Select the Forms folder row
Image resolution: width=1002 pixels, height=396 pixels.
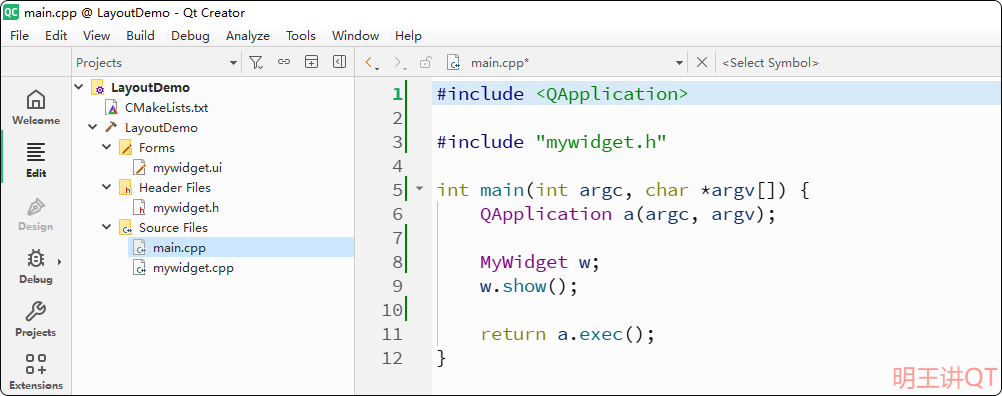tap(157, 148)
